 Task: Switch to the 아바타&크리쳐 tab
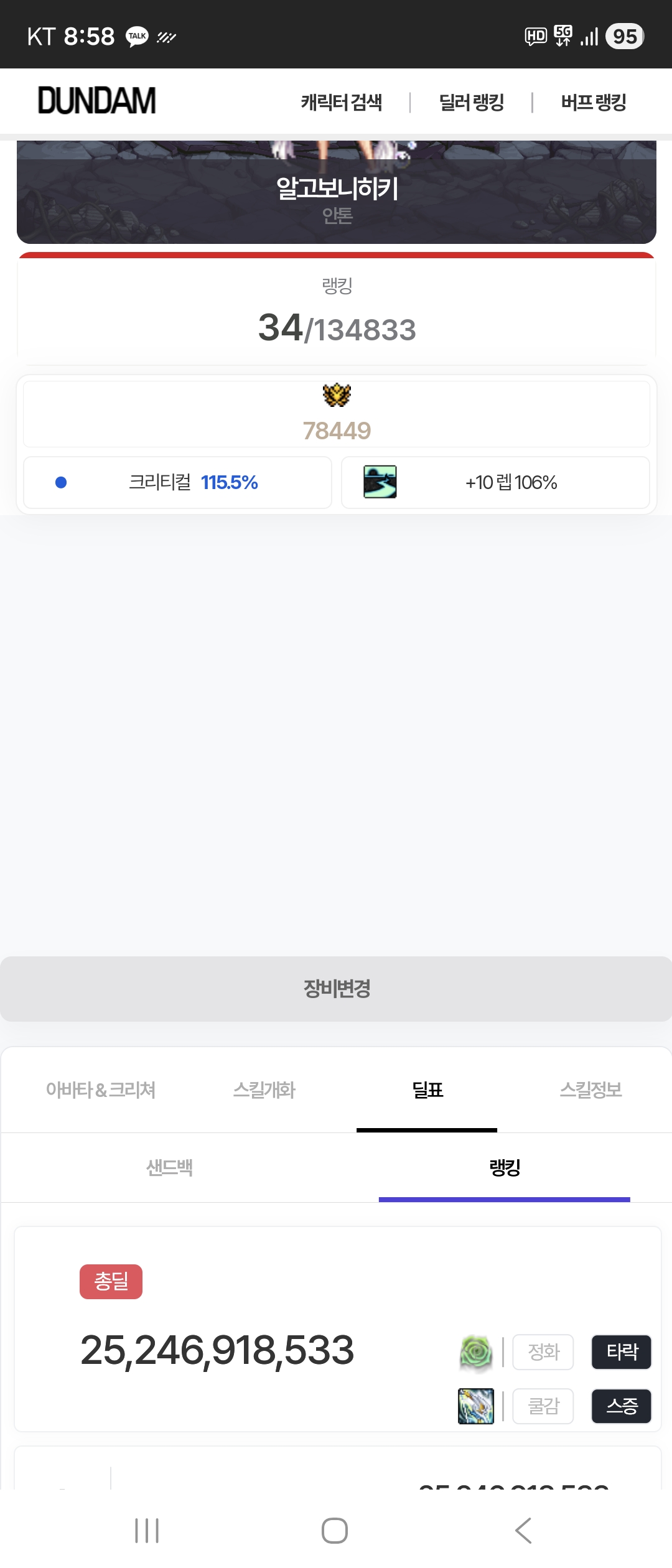pyautogui.click(x=101, y=1090)
